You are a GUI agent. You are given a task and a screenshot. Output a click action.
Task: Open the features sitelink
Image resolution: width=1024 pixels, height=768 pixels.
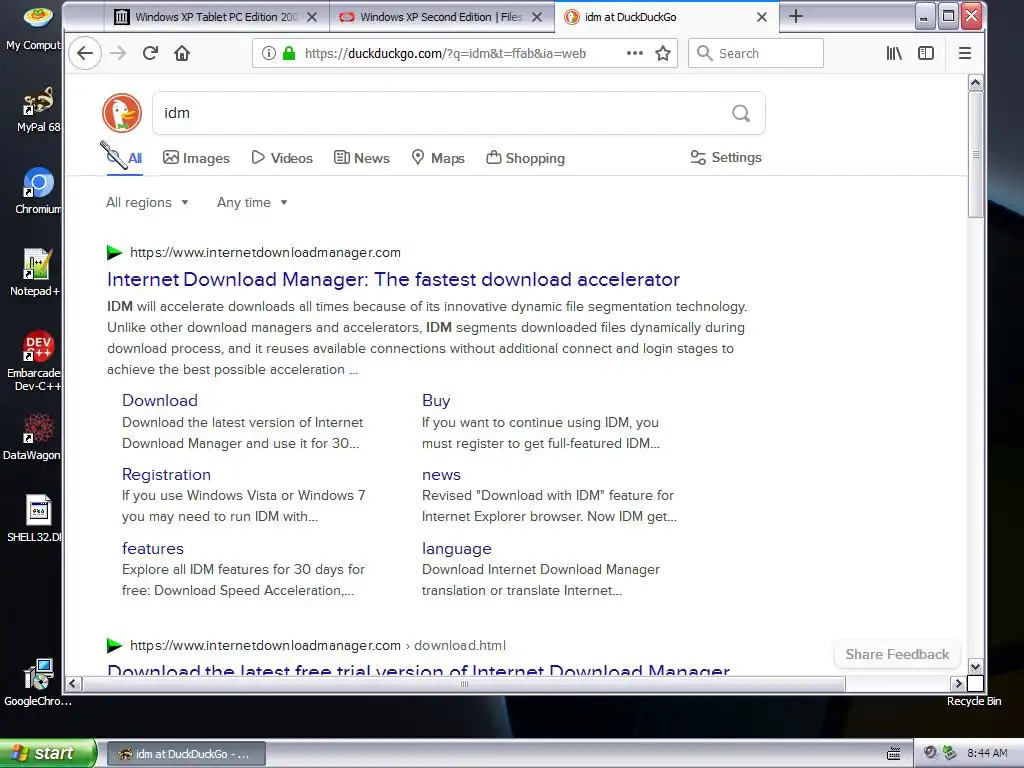[x=153, y=549]
